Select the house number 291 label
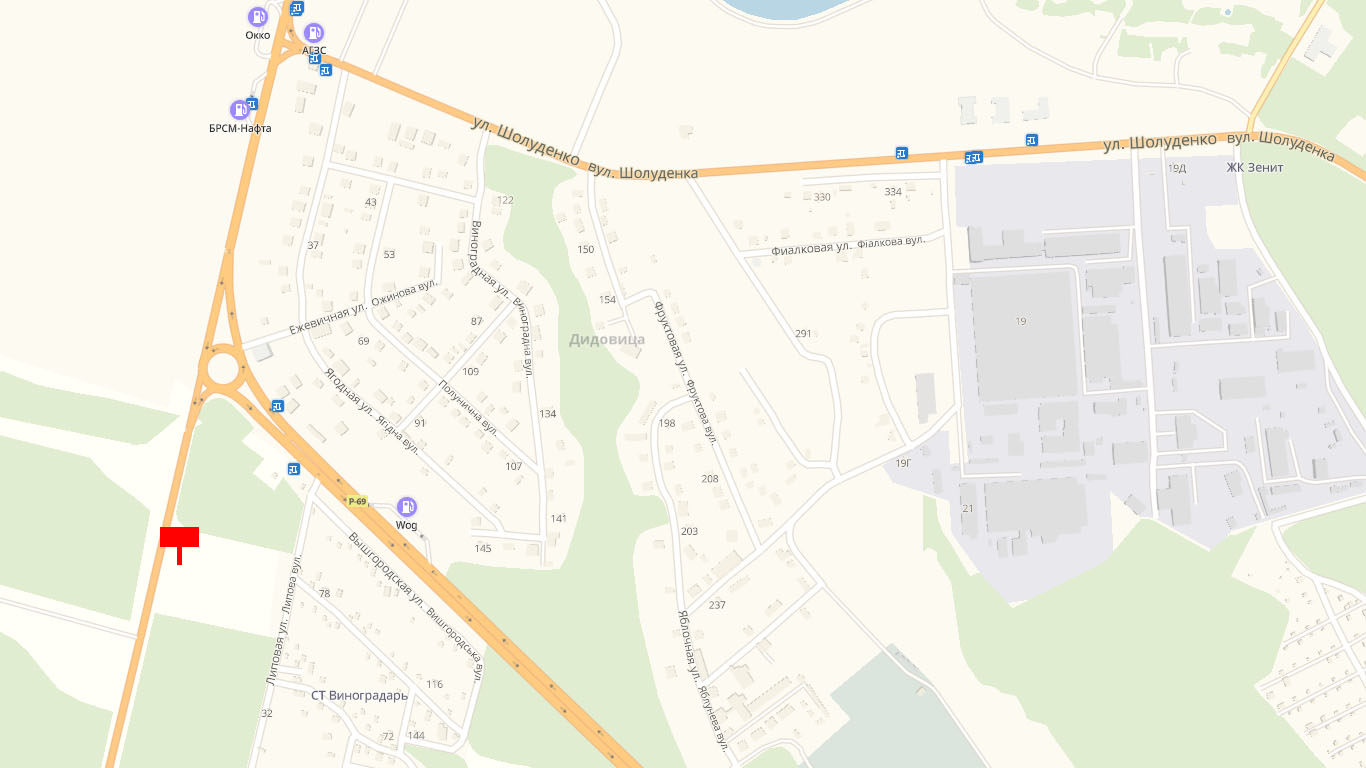The image size is (1366, 768). point(804,333)
